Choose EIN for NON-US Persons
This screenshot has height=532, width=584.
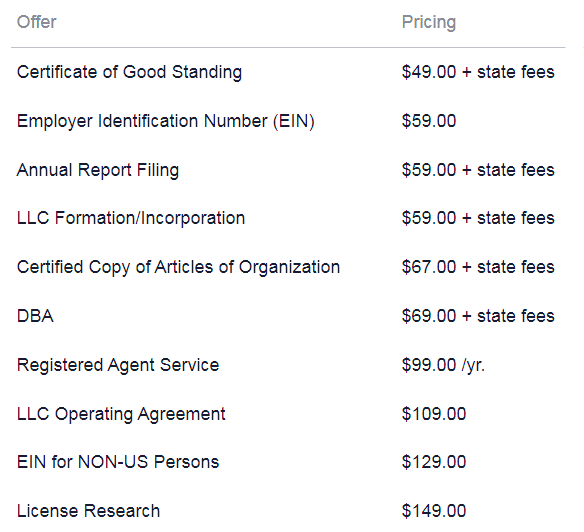(x=118, y=462)
